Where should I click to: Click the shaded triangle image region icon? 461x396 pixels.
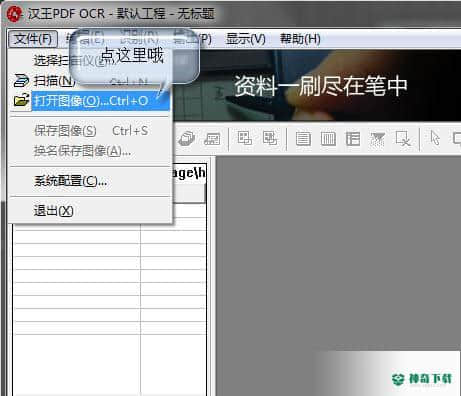(378, 139)
